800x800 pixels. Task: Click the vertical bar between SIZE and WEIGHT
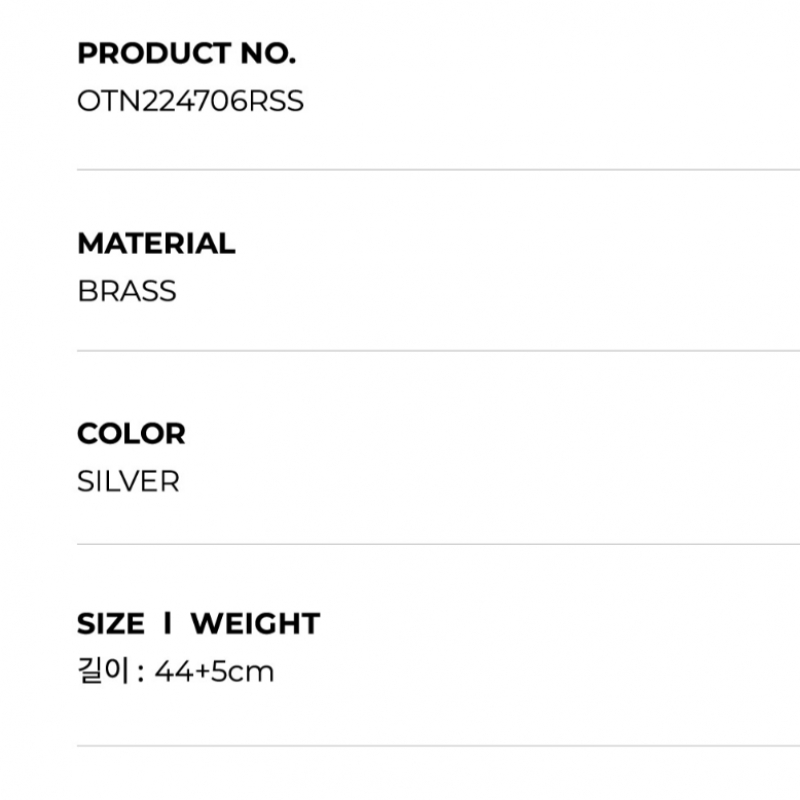tap(167, 623)
